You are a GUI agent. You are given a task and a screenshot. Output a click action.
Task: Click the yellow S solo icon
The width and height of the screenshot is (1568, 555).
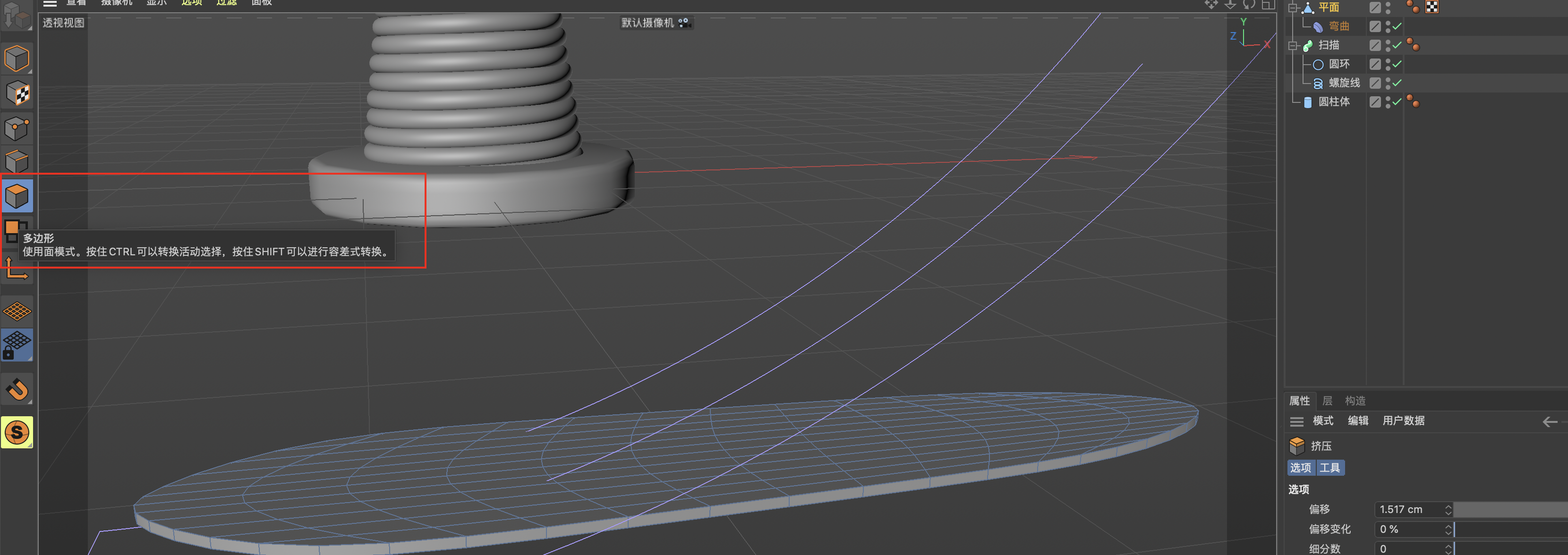tap(17, 432)
